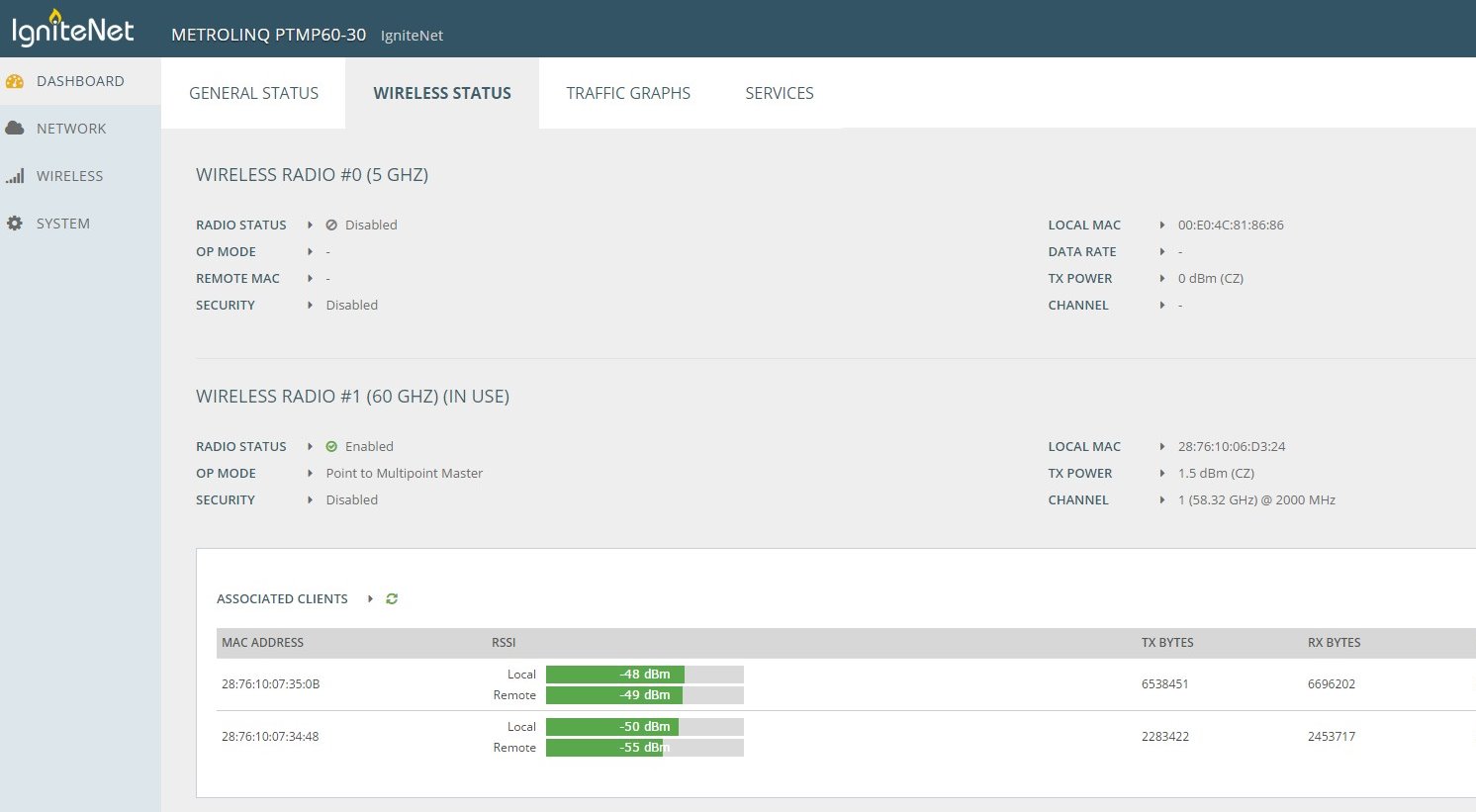Click the RSSI column header
Screen dimensions: 1476x812
pyautogui.click(x=504, y=643)
